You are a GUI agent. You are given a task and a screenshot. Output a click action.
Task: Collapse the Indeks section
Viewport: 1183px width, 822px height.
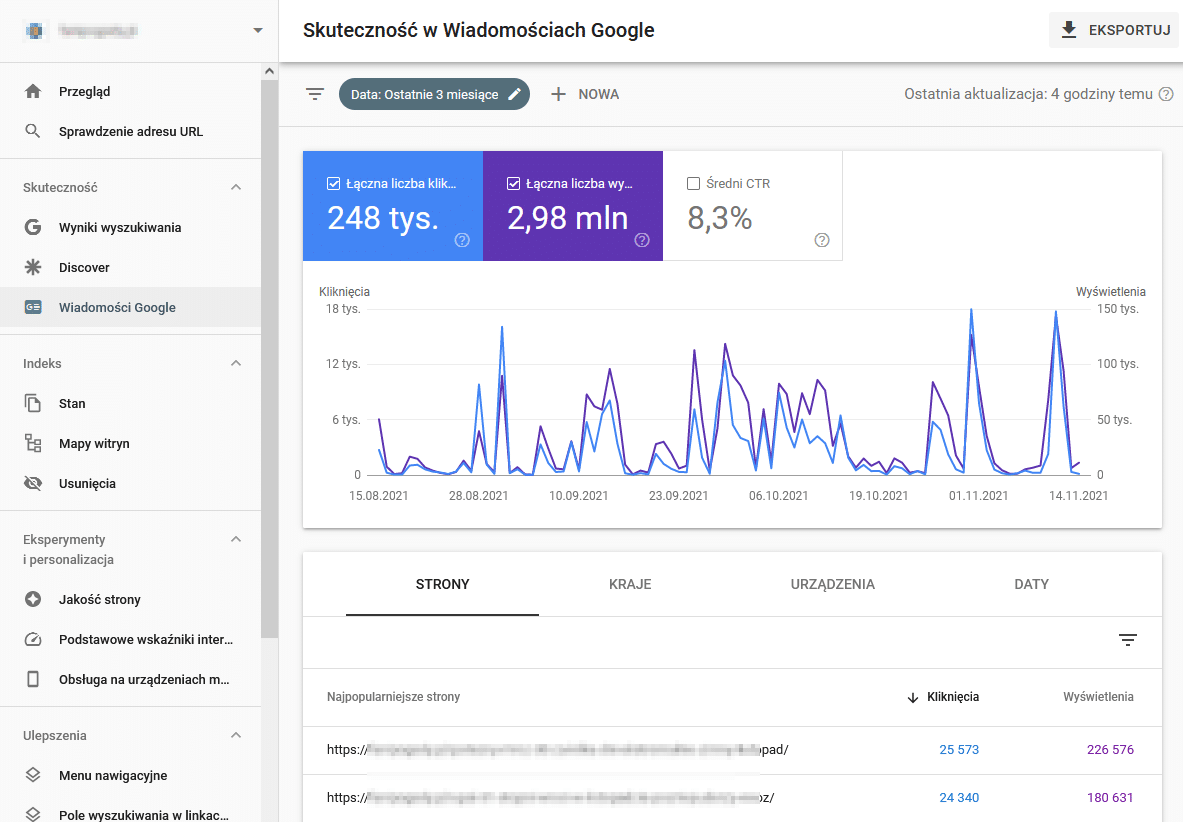(236, 363)
